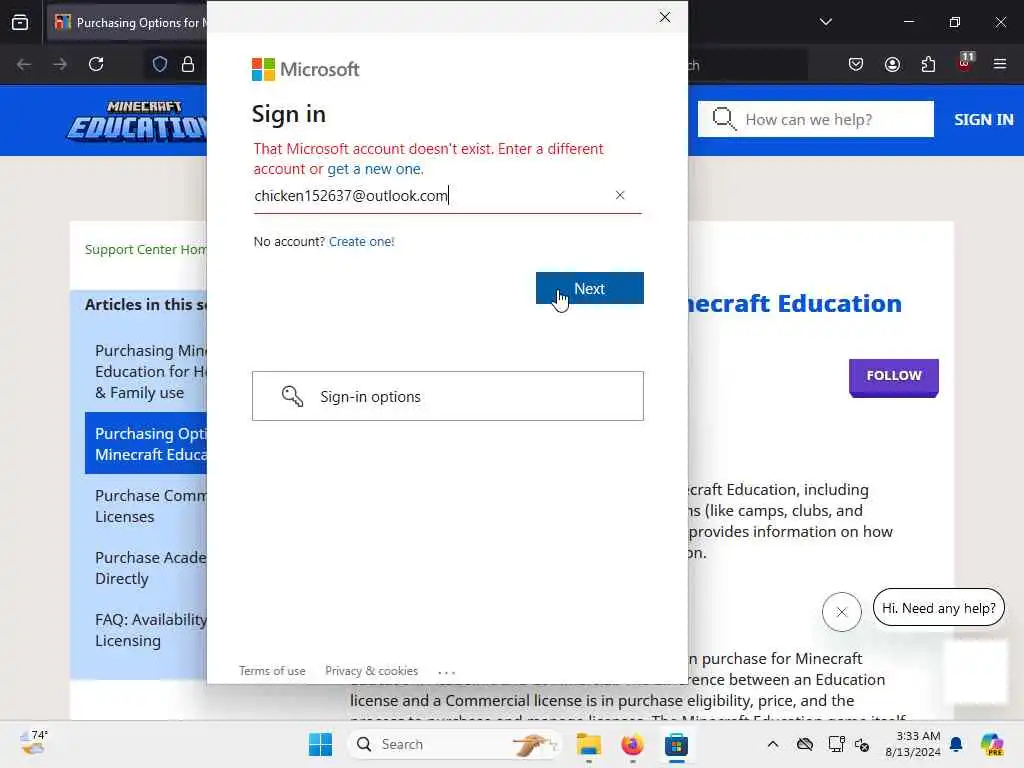
Task: Open Purchase Academic Directly article
Action: coord(151,568)
